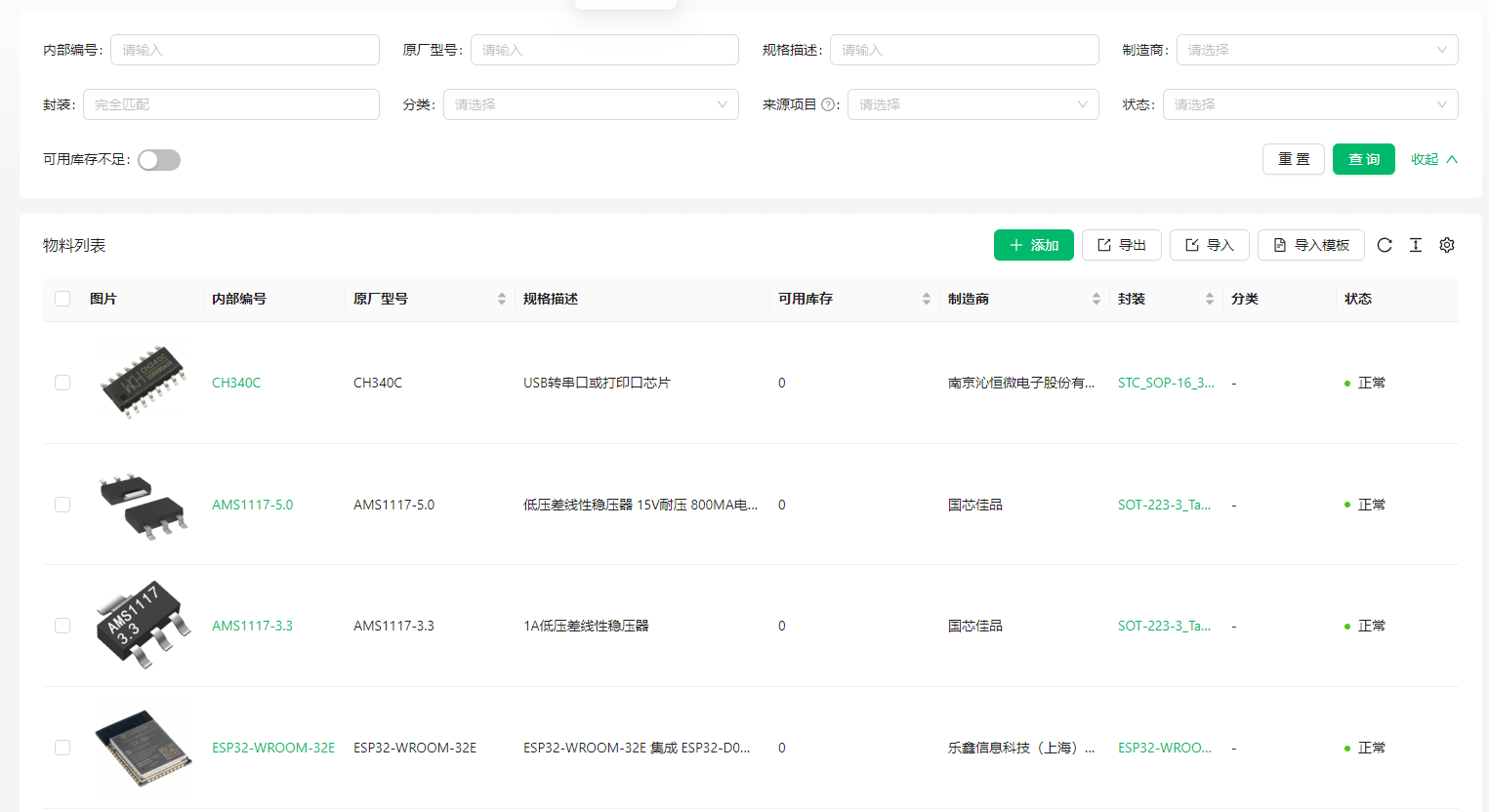Sort by the 制造商 column sort icon
Viewport: 1489px width, 812px height.
coord(1096,299)
